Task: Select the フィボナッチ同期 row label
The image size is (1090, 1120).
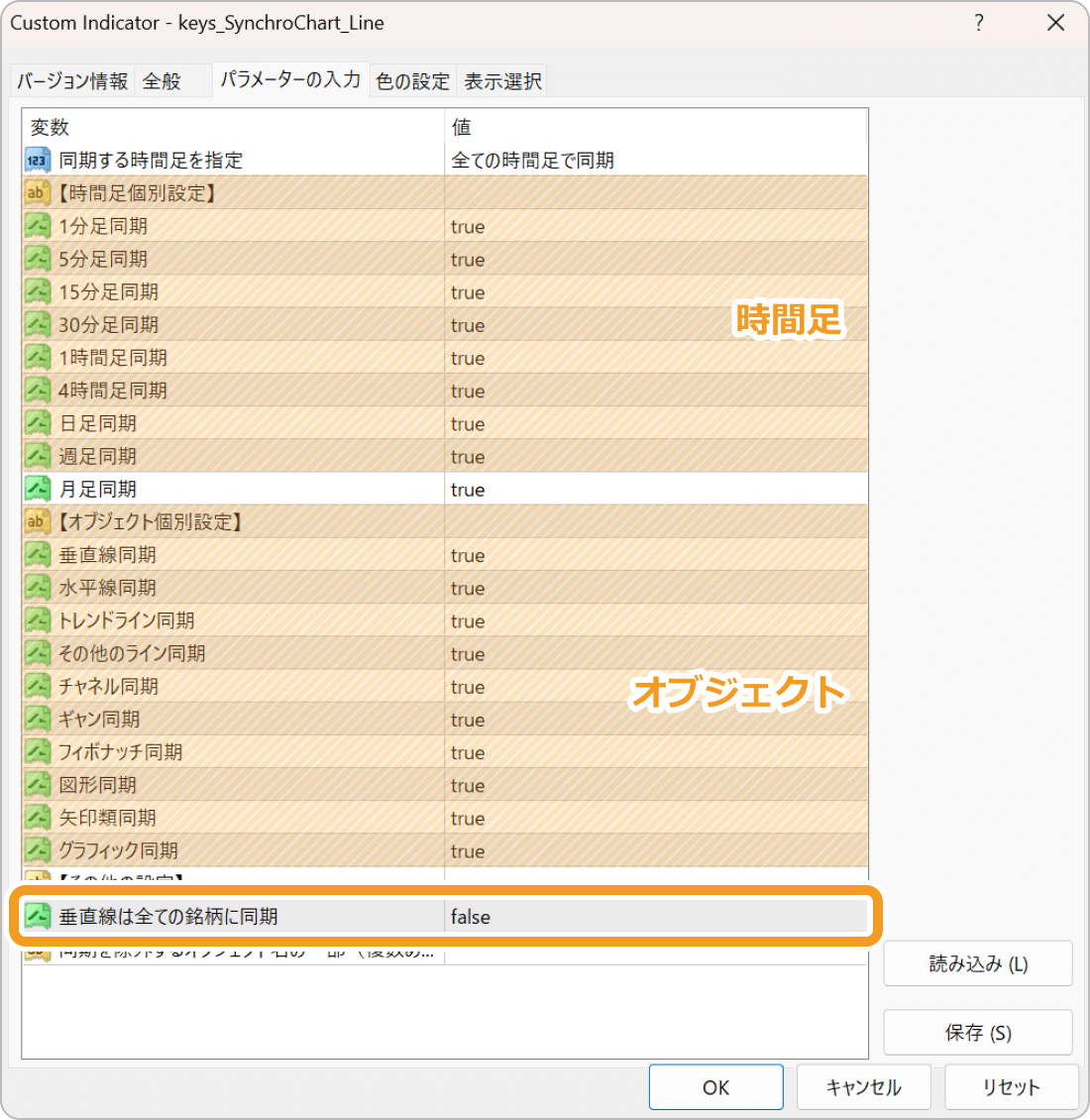Action: coord(120,752)
